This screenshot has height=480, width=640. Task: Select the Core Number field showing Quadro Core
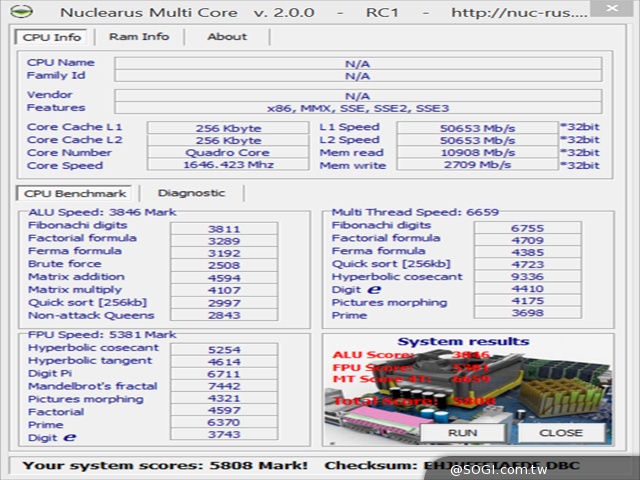point(228,153)
